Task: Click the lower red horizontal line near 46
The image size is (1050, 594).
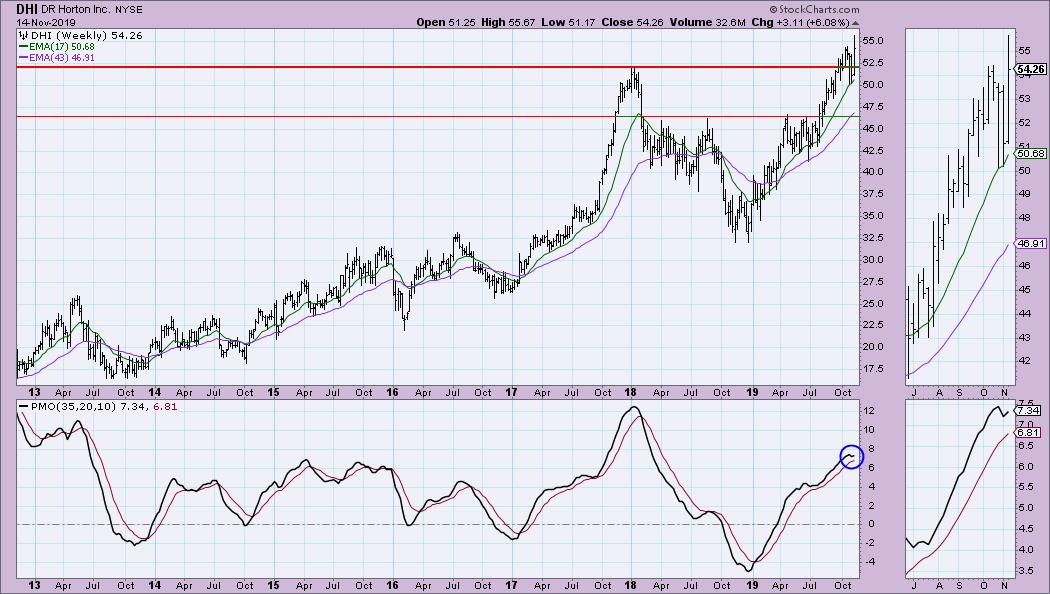Action: [437, 117]
